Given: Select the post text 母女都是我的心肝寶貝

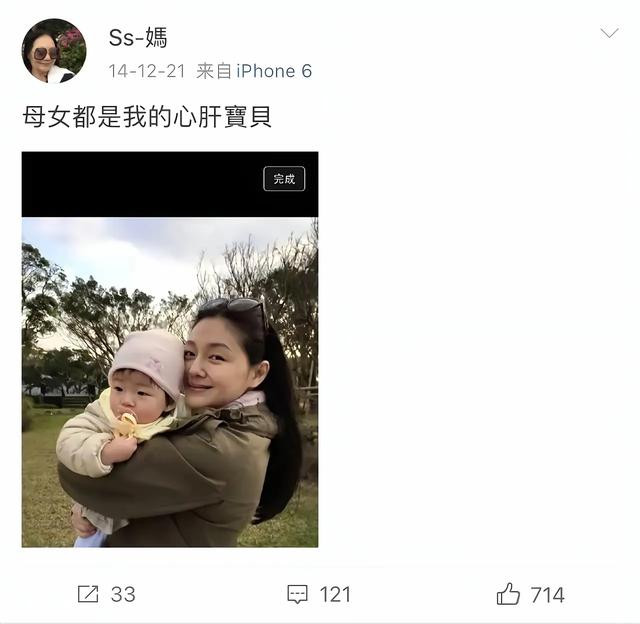Looking at the screenshot, I should click(147, 117).
